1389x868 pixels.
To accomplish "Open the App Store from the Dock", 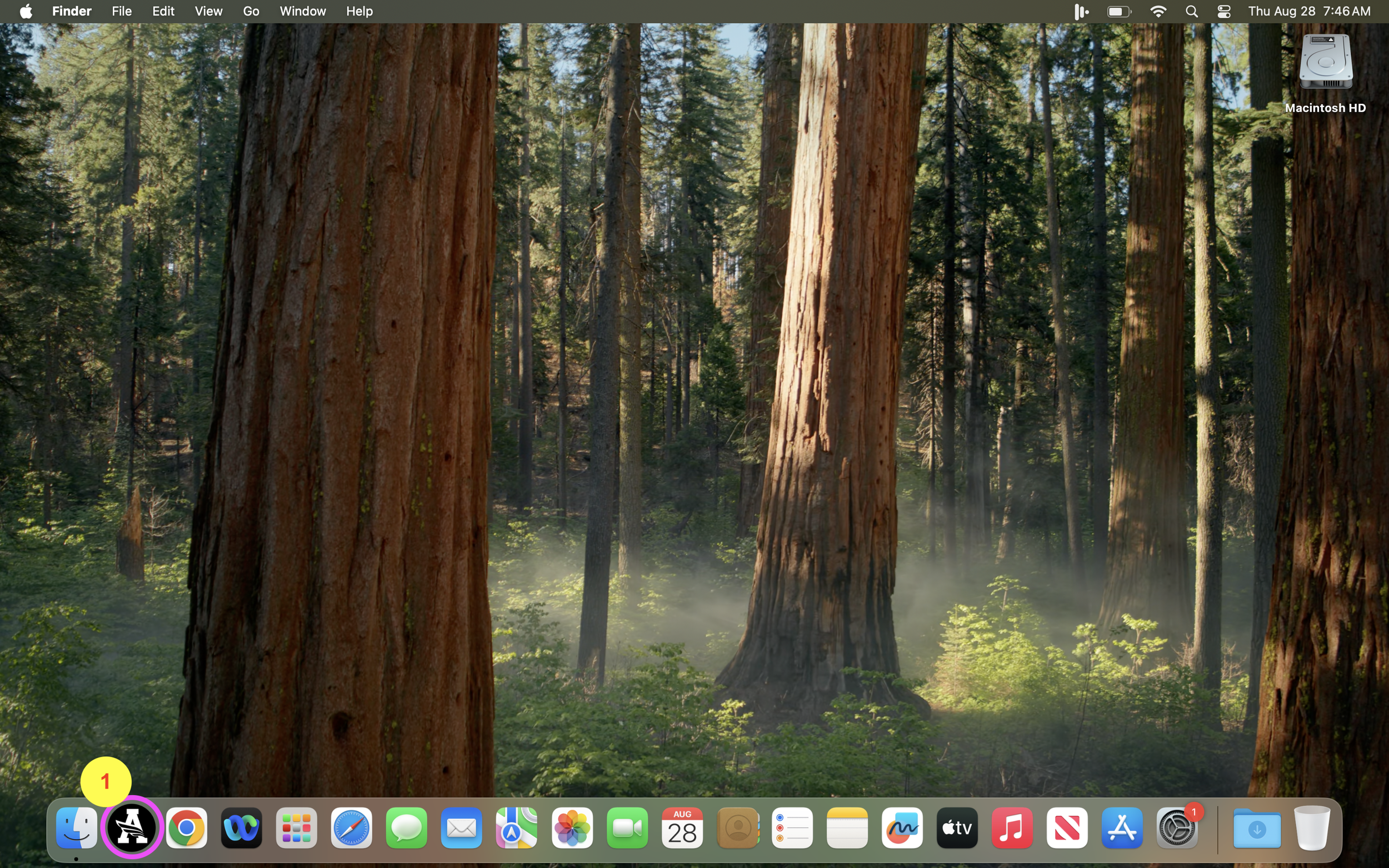I will (x=1122, y=828).
